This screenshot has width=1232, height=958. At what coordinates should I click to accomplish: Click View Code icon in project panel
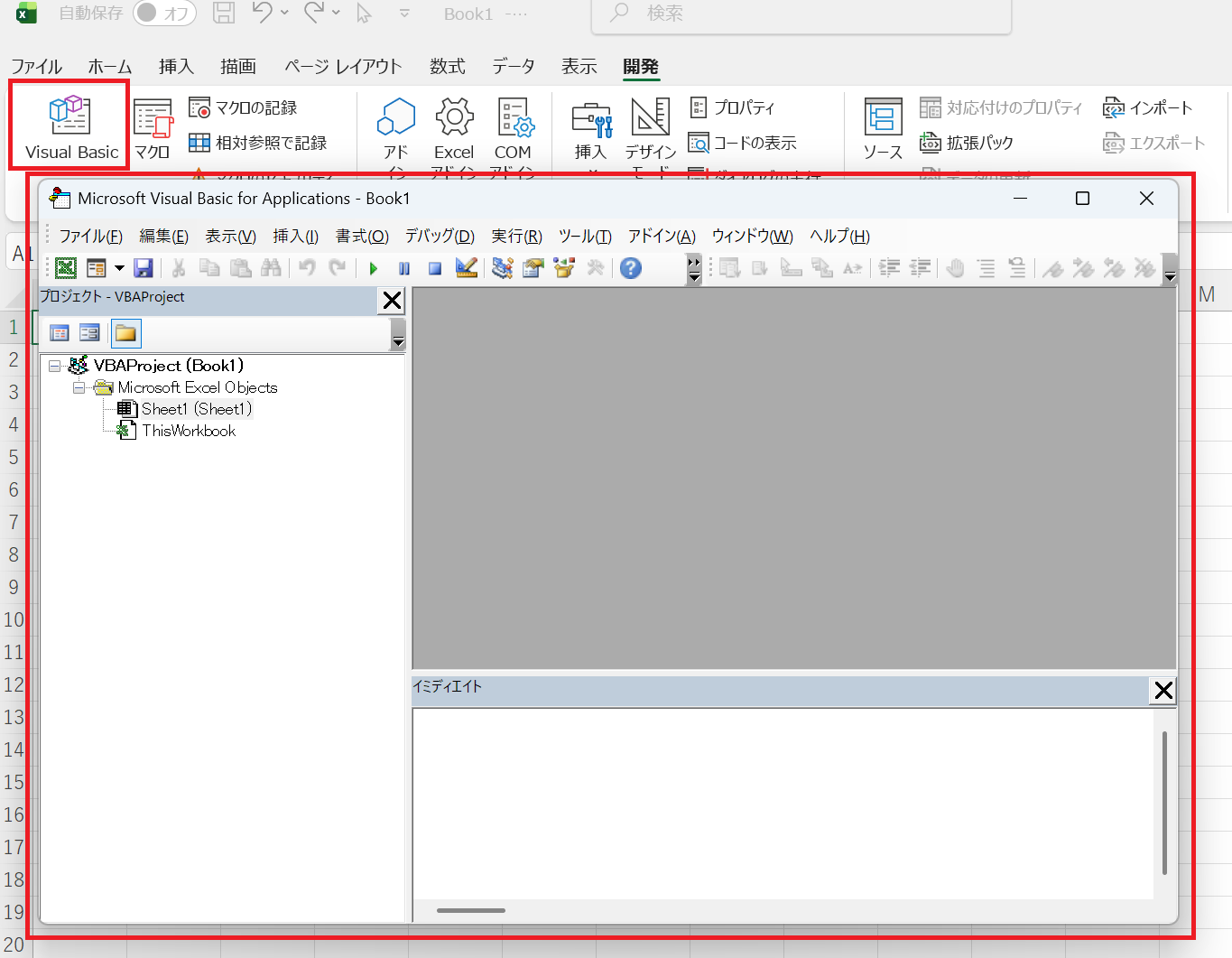coord(60,333)
